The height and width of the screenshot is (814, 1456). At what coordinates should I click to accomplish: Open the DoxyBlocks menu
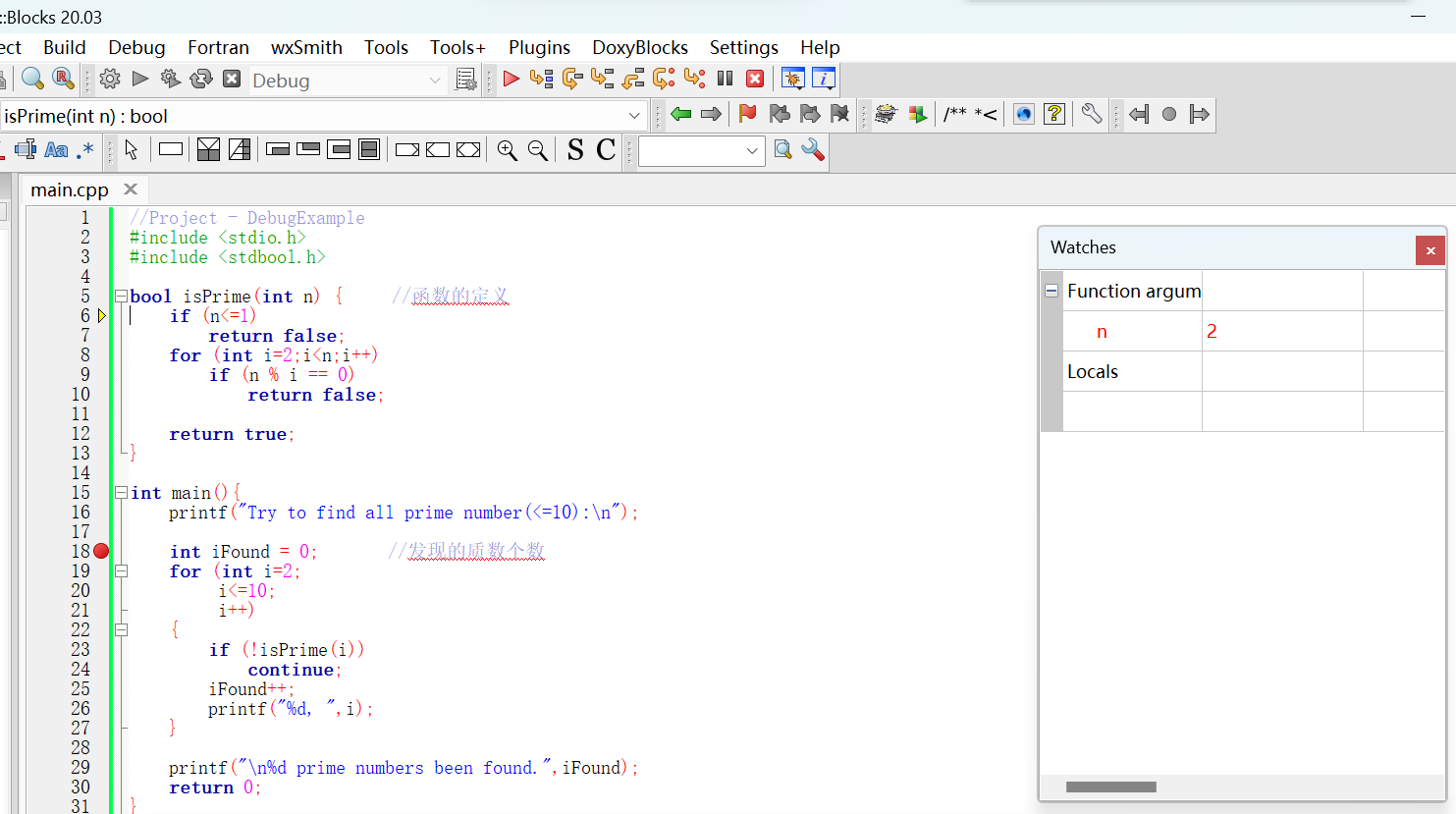point(640,47)
